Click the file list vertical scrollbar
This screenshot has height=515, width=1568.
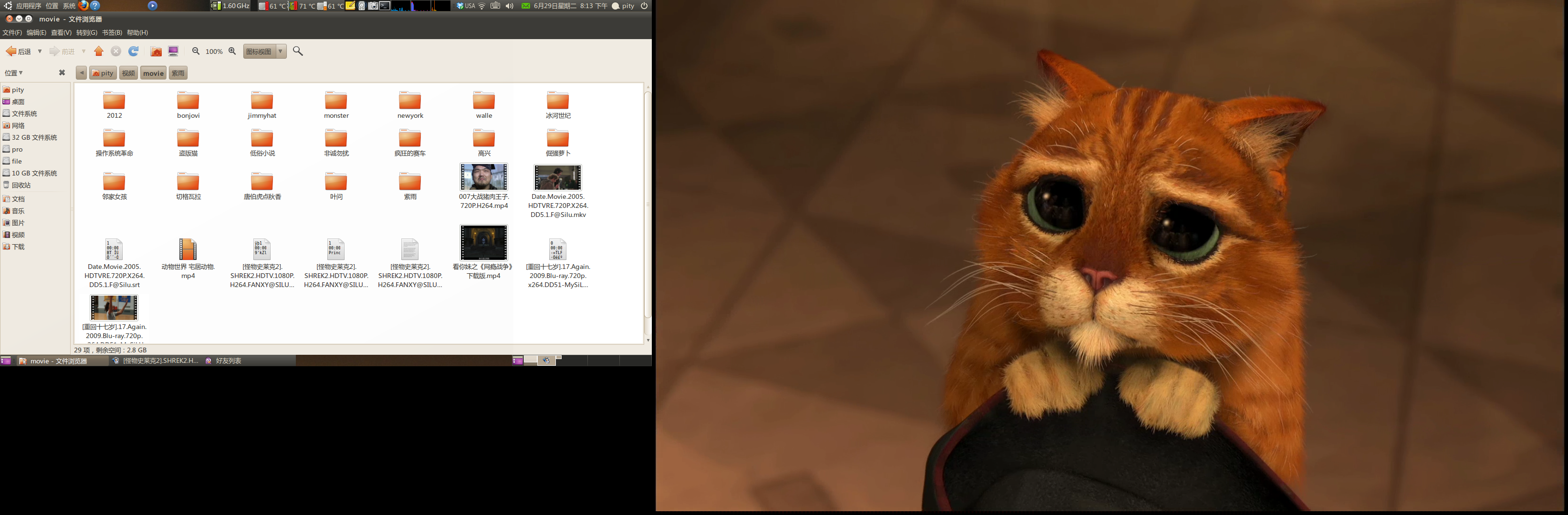tap(648, 204)
